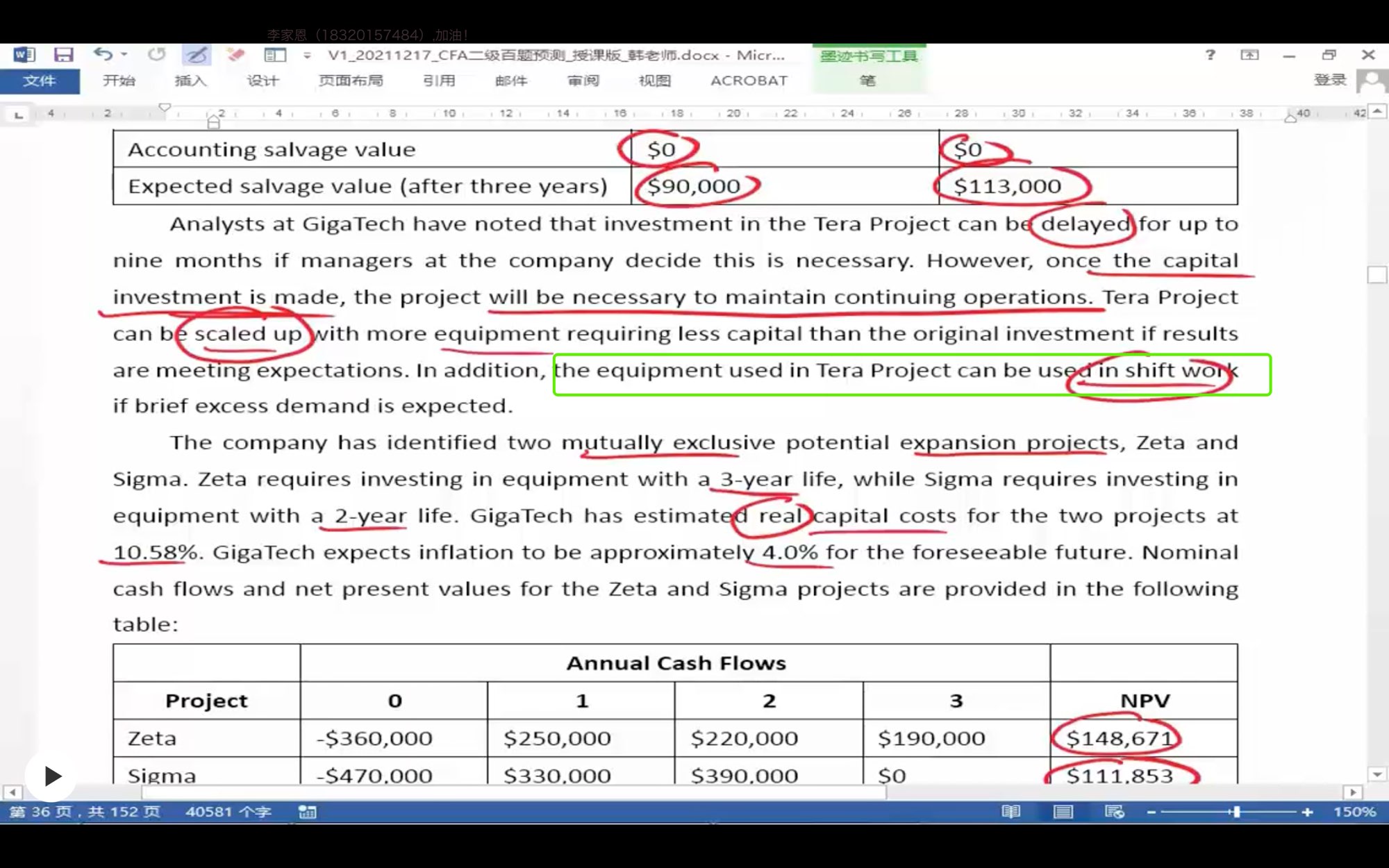Click the Zeta year-3 cell $190,000
1389x868 pixels.
(956, 738)
